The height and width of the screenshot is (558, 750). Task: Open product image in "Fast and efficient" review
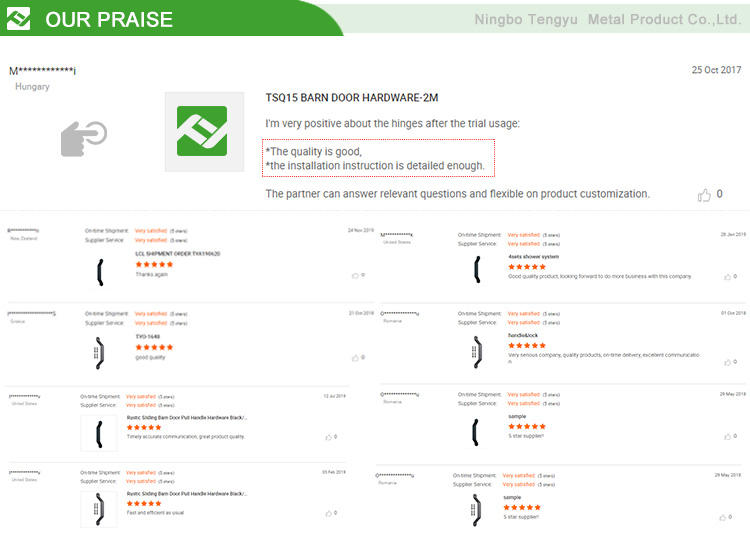[x=99, y=509]
